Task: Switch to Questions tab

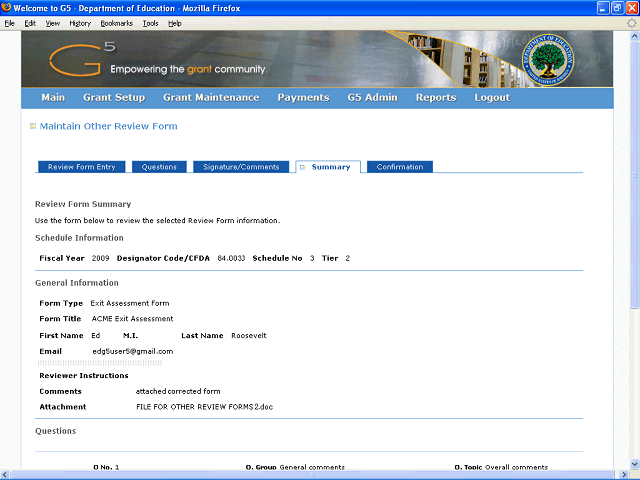Action: (159, 167)
